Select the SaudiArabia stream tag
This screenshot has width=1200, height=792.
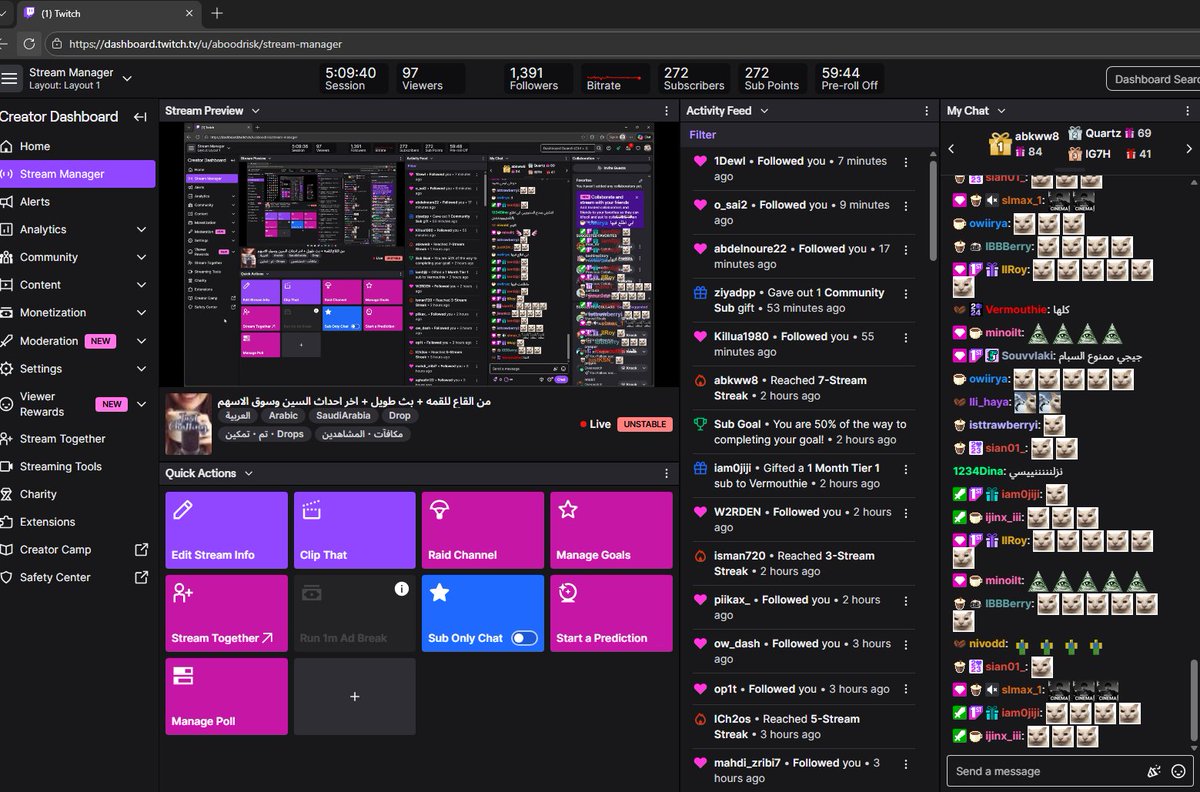pyautogui.click(x=344, y=416)
